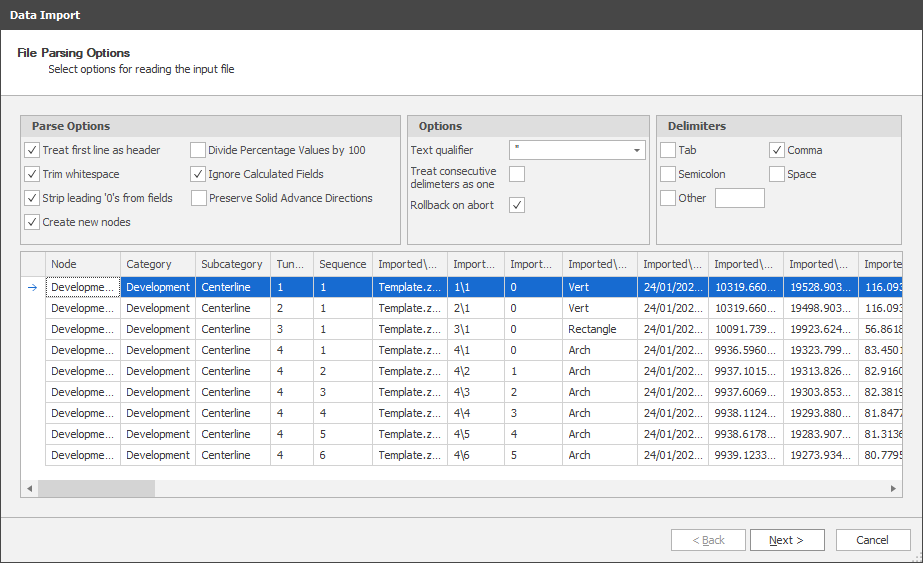Select the Tun... column header
The height and width of the screenshot is (563, 923).
292,264
